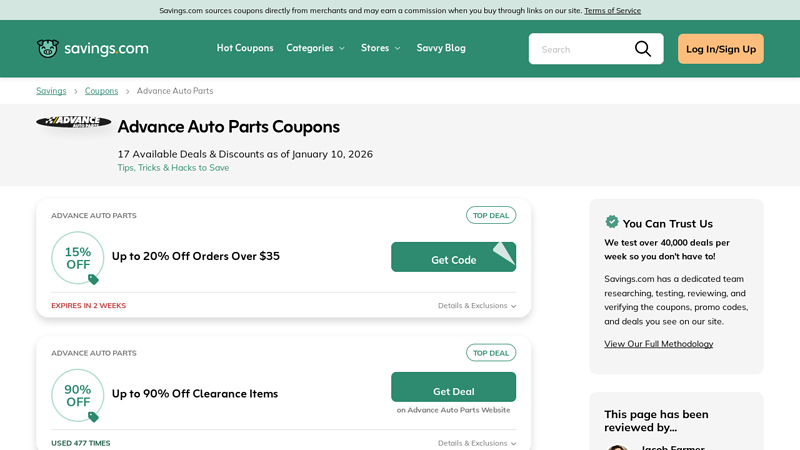Click the Up to 90% Off Clearance Items title
The height and width of the screenshot is (450, 800).
coord(195,394)
